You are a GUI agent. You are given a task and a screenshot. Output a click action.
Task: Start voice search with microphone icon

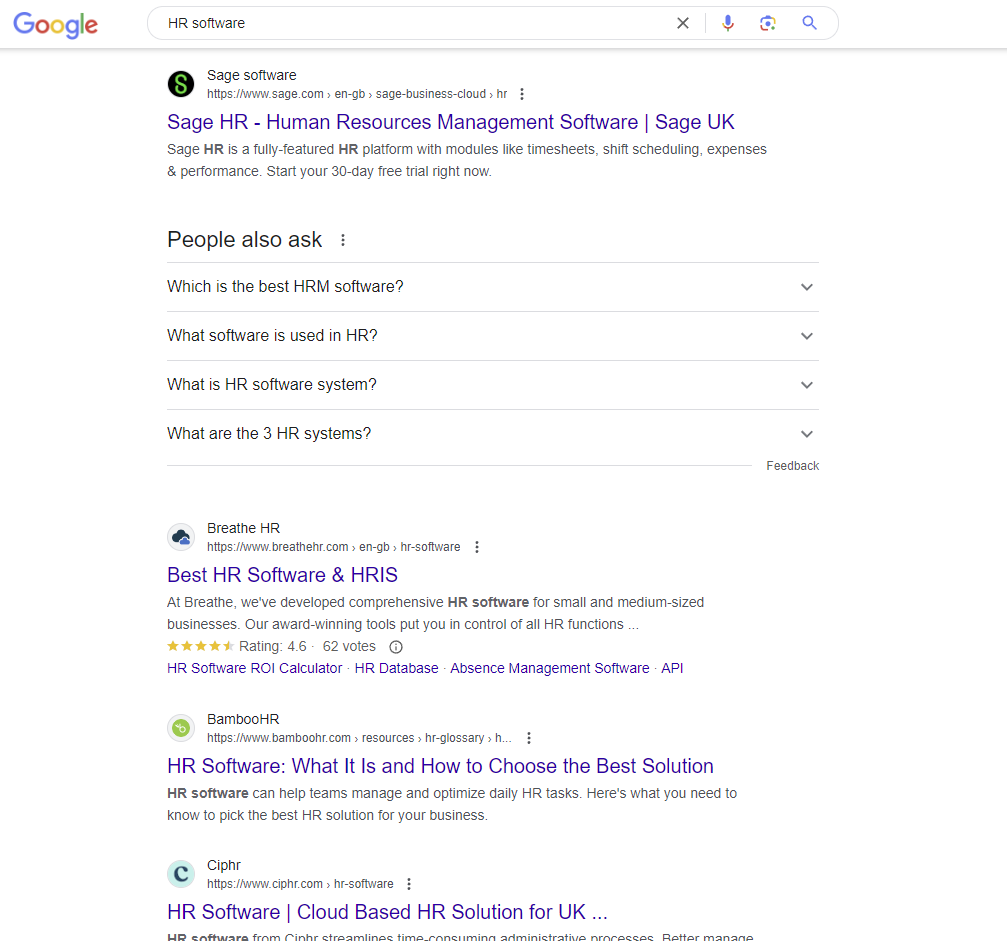tap(728, 23)
